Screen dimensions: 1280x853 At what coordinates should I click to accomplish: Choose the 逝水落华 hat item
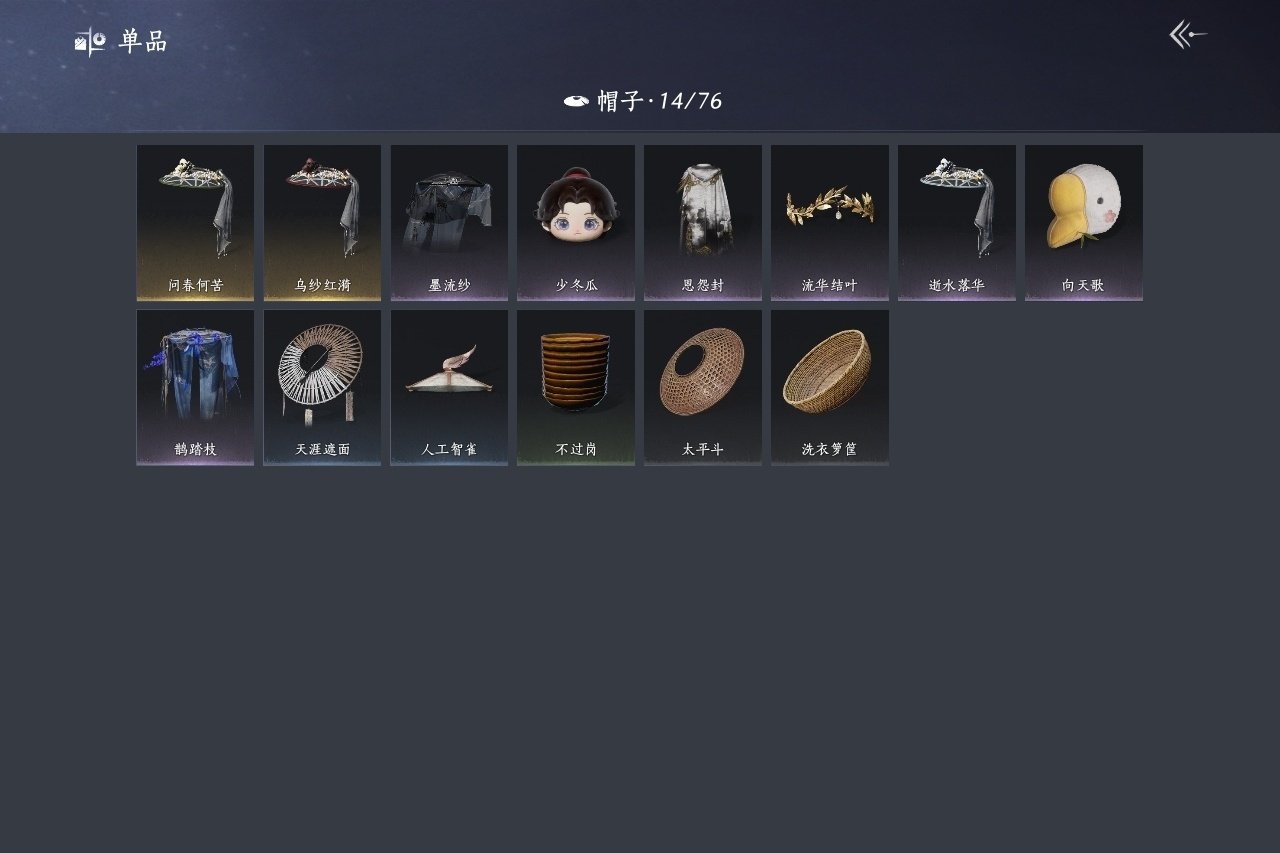(957, 223)
